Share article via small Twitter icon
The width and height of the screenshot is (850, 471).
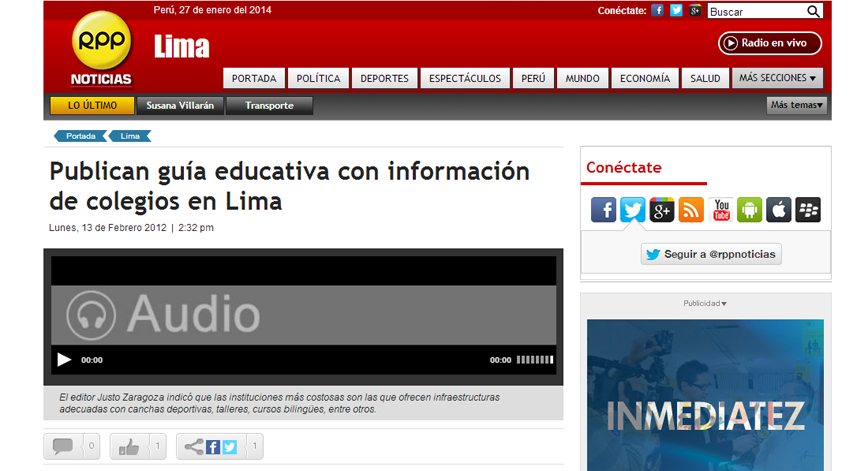[x=230, y=447]
